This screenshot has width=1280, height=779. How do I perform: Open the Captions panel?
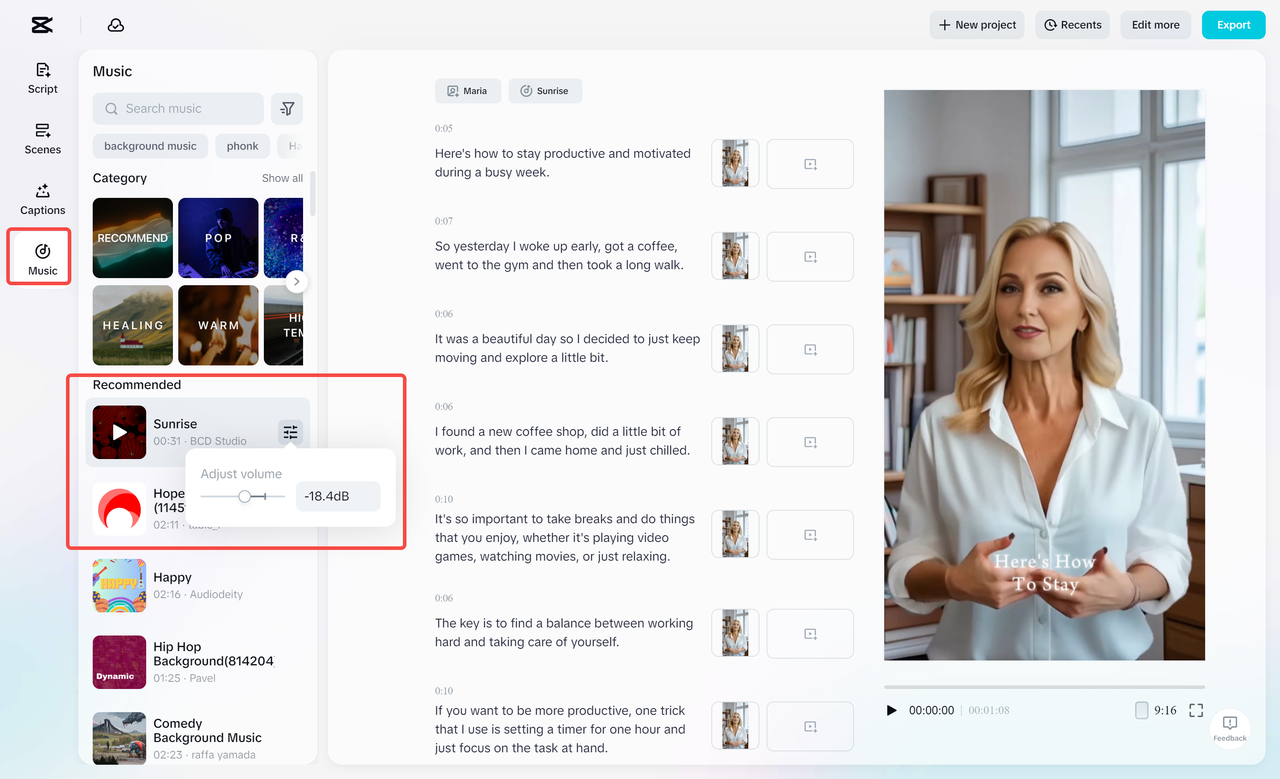pyautogui.click(x=43, y=200)
